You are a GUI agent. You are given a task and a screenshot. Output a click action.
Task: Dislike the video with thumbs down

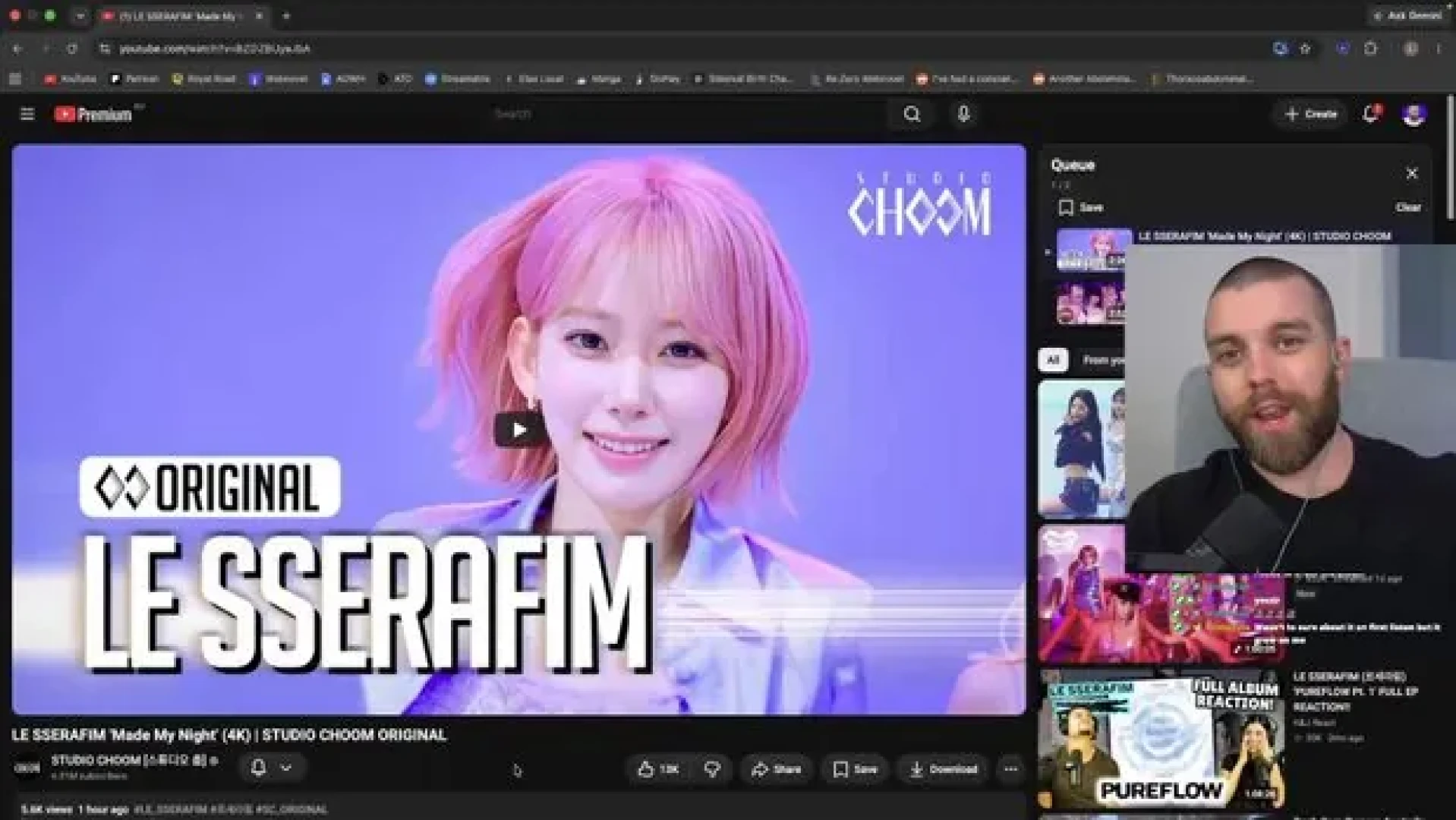pos(711,769)
